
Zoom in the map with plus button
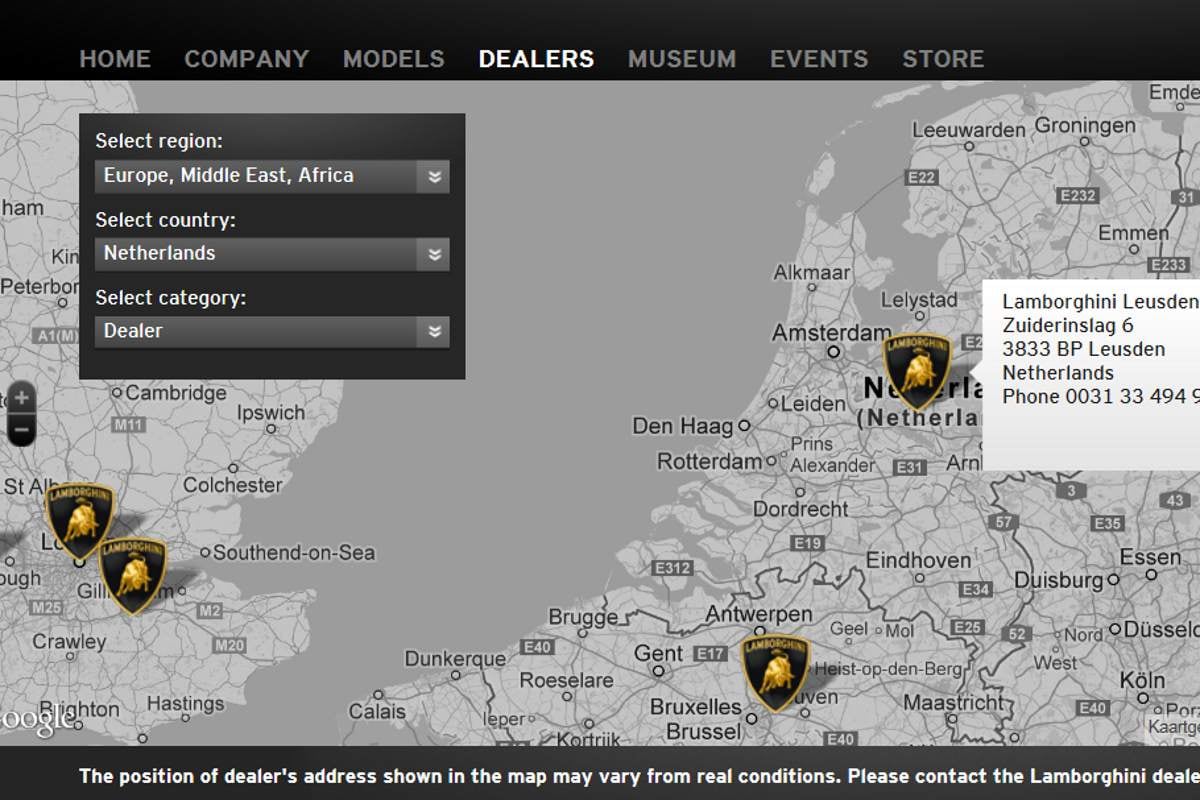click(21, 397)
